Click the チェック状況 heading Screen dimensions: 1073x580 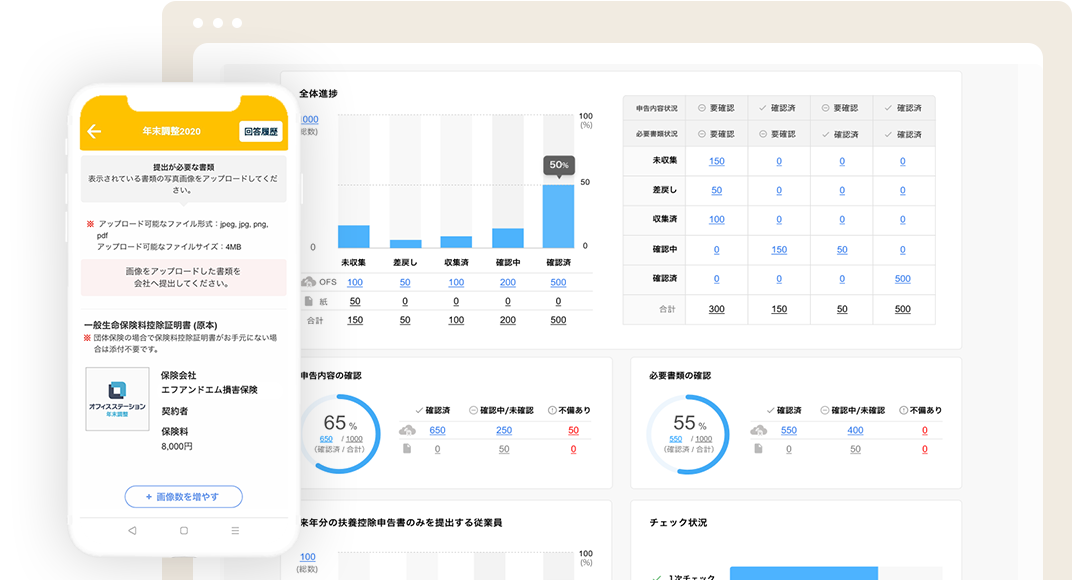(678, 523)
